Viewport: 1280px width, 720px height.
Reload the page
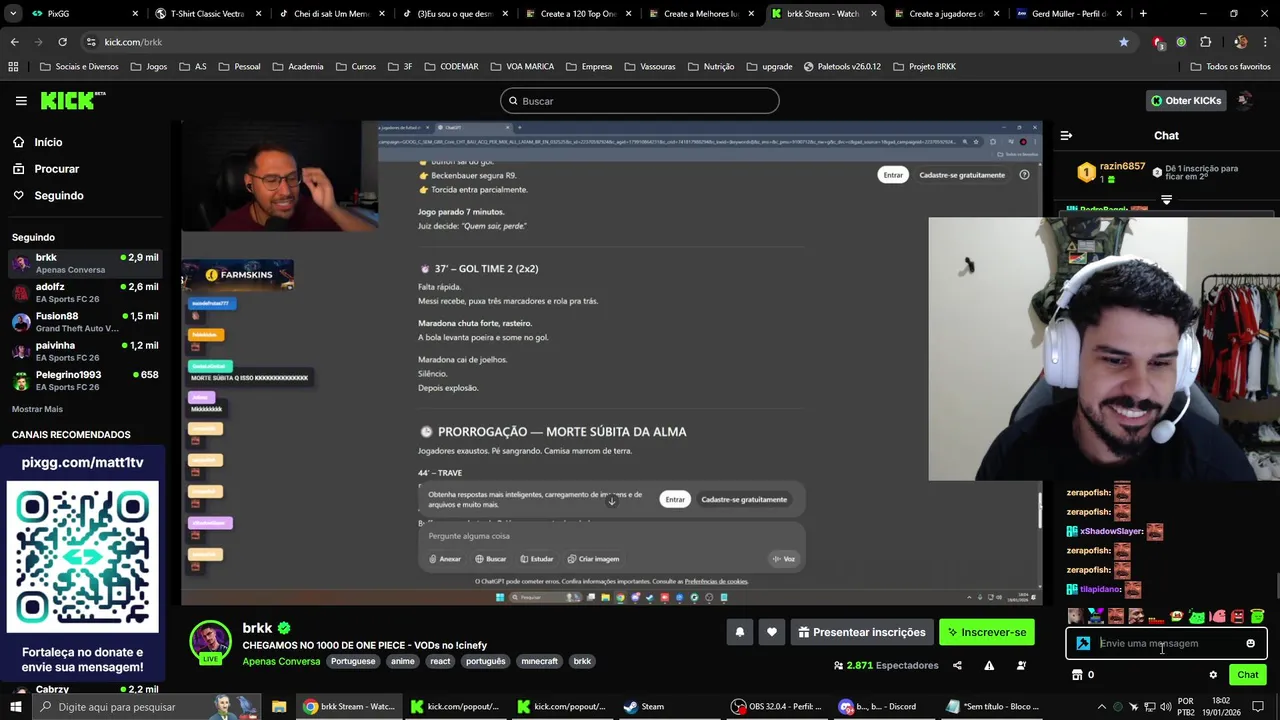pos(62,42)
